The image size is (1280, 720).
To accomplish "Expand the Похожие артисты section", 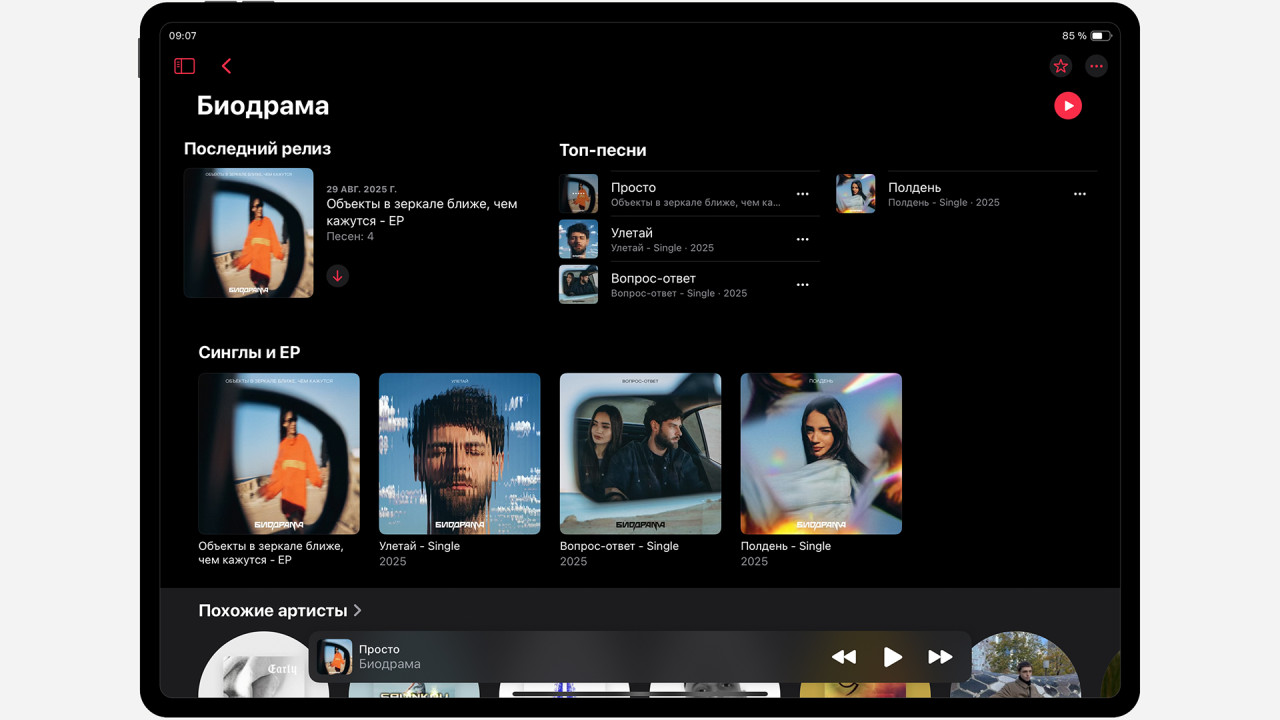I will [x=280, y=610].
